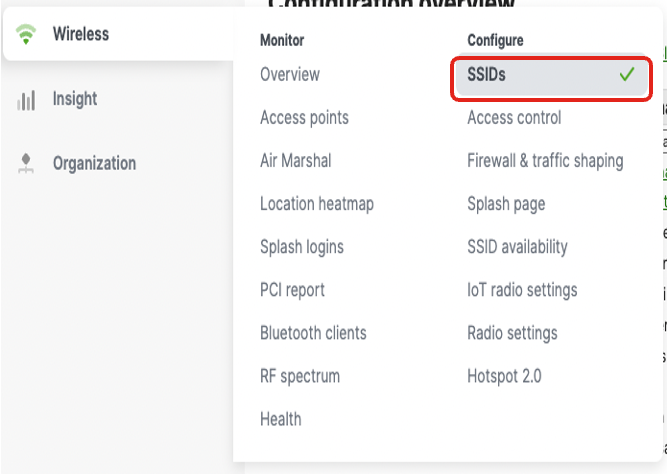Click the Insight bar chart icon
Viewport: 668px width, 474px height.
[26, 100]
